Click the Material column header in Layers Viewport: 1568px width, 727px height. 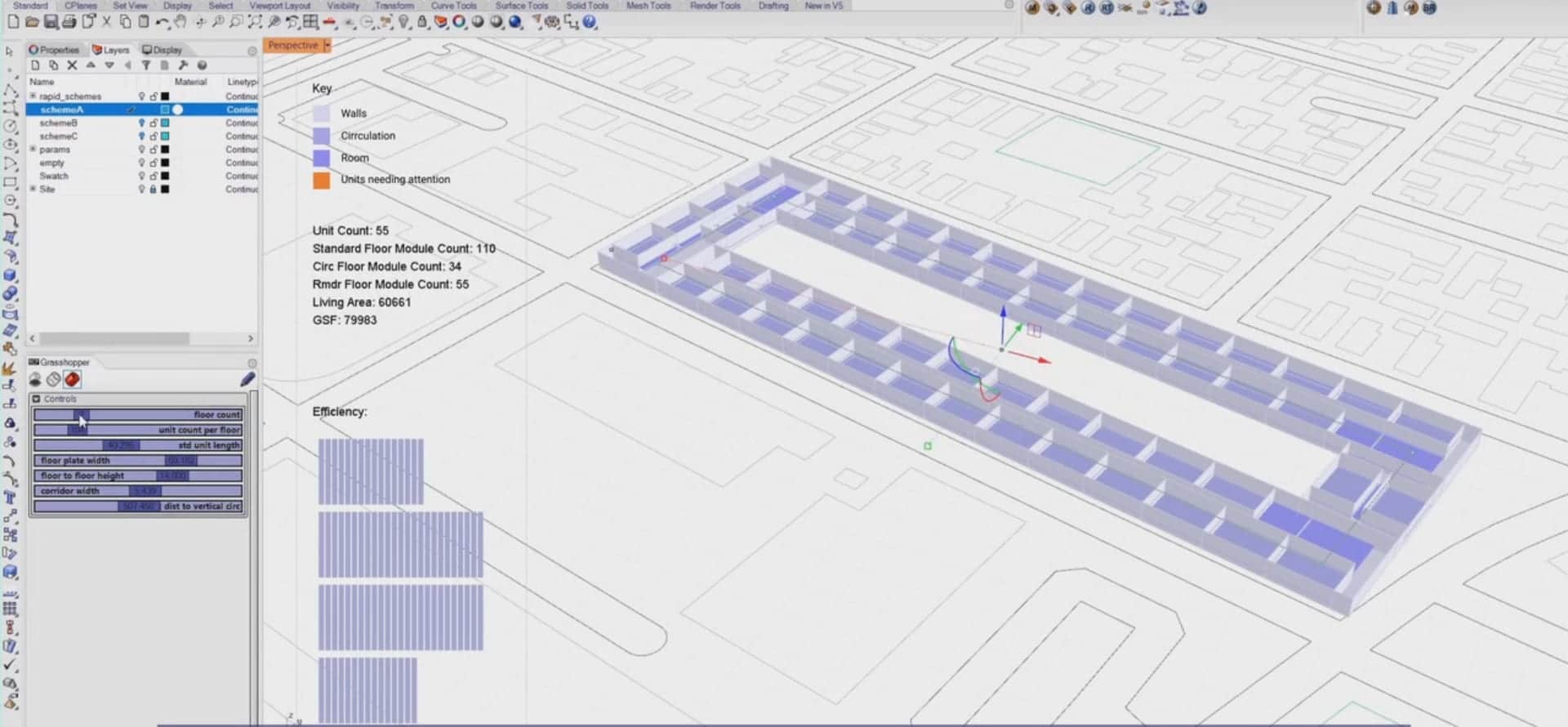(x=190, y=82)
